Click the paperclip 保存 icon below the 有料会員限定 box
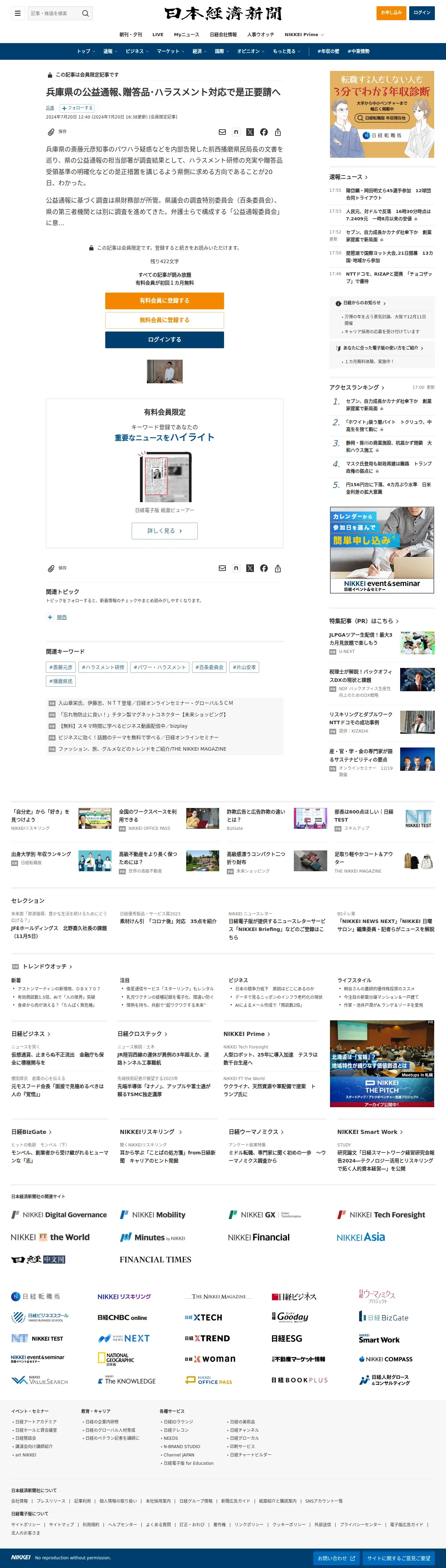This screenshot has width=446, height=1568. tap(51, 569)
